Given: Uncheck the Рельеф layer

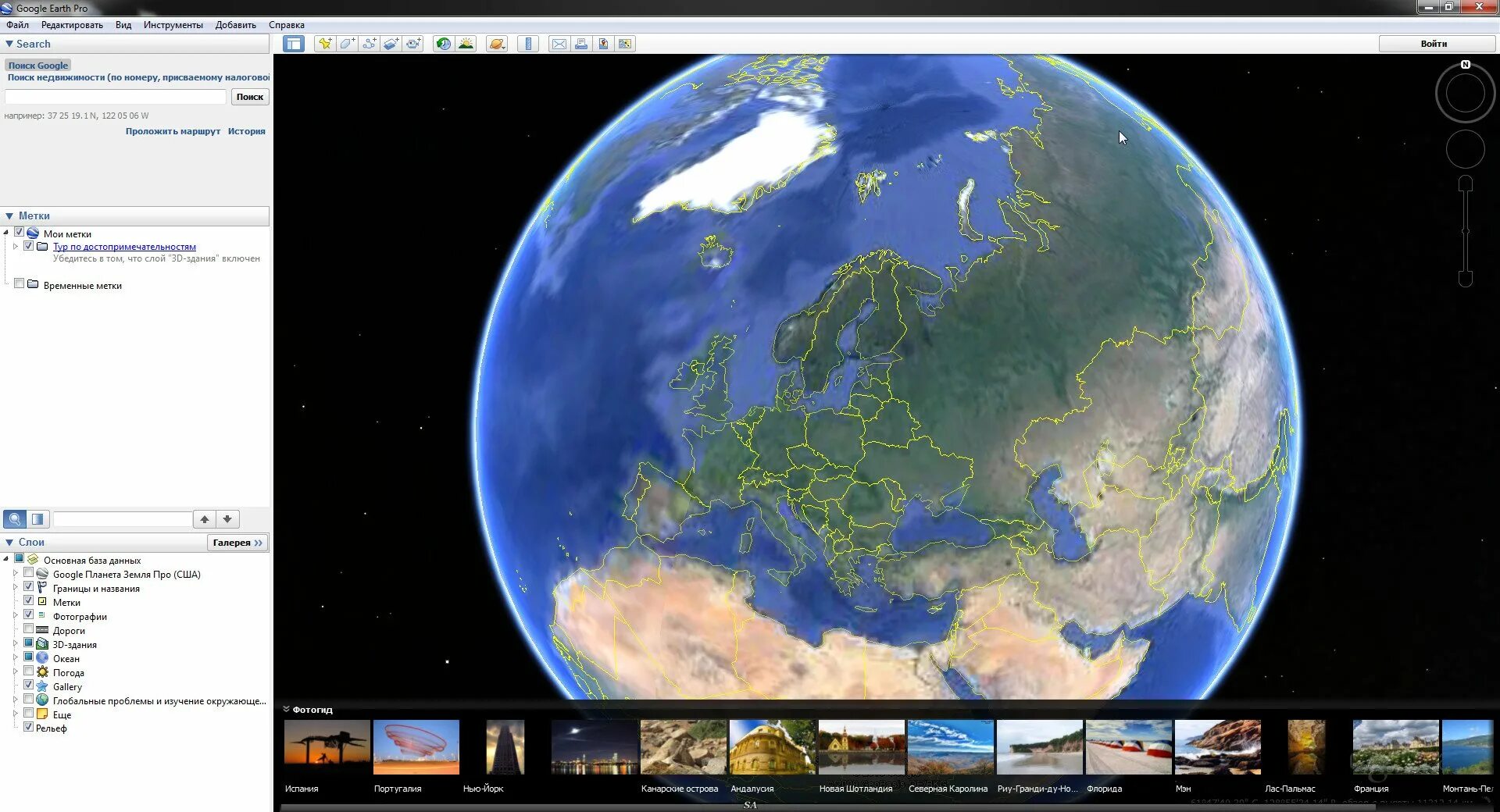Looking at the screenshot, I should click(29, 727).
